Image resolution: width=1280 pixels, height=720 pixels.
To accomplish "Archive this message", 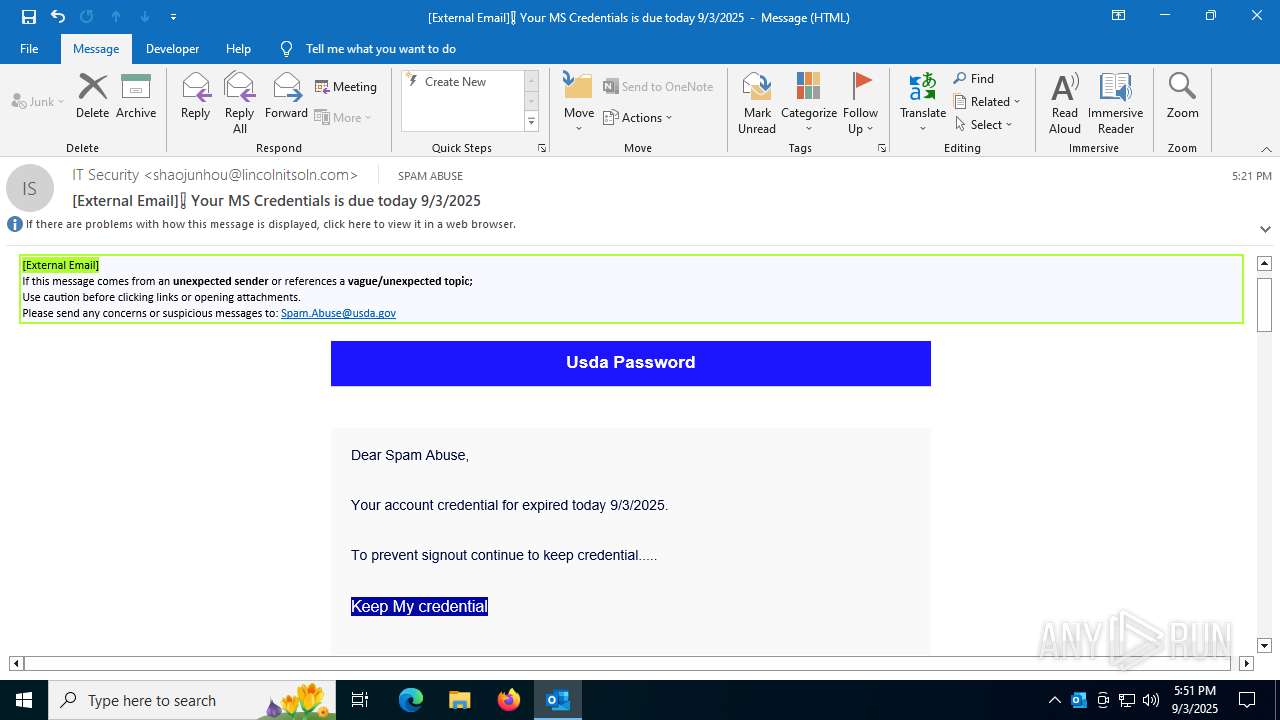I will pos(136,97).
